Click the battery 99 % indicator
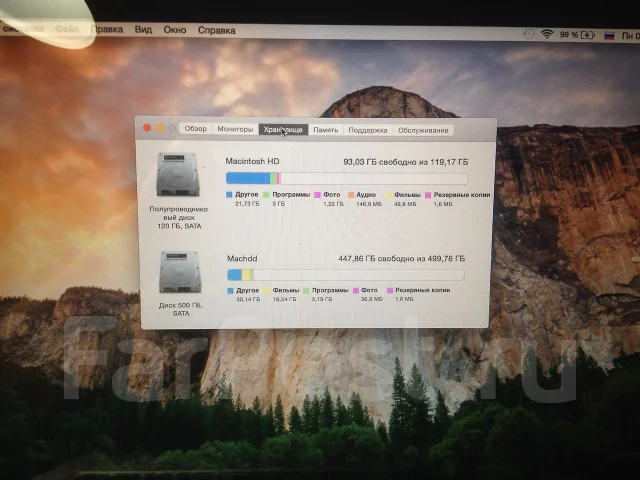 click(x=577, y=35)
